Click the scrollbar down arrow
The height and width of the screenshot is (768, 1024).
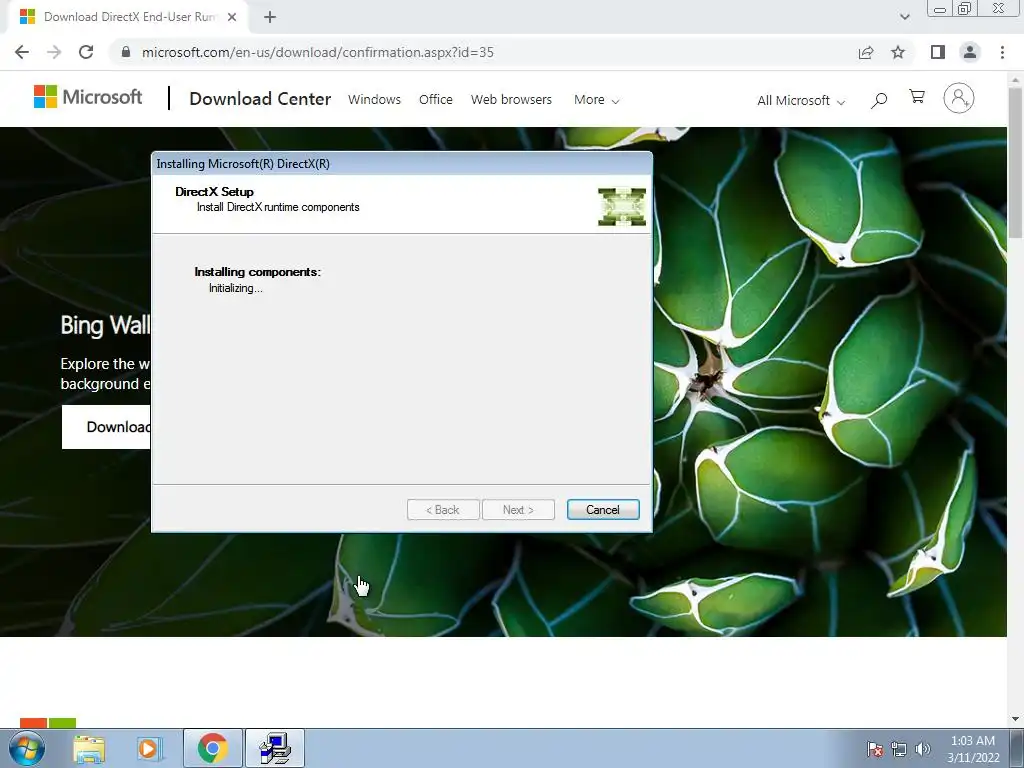pos(1015,718)
